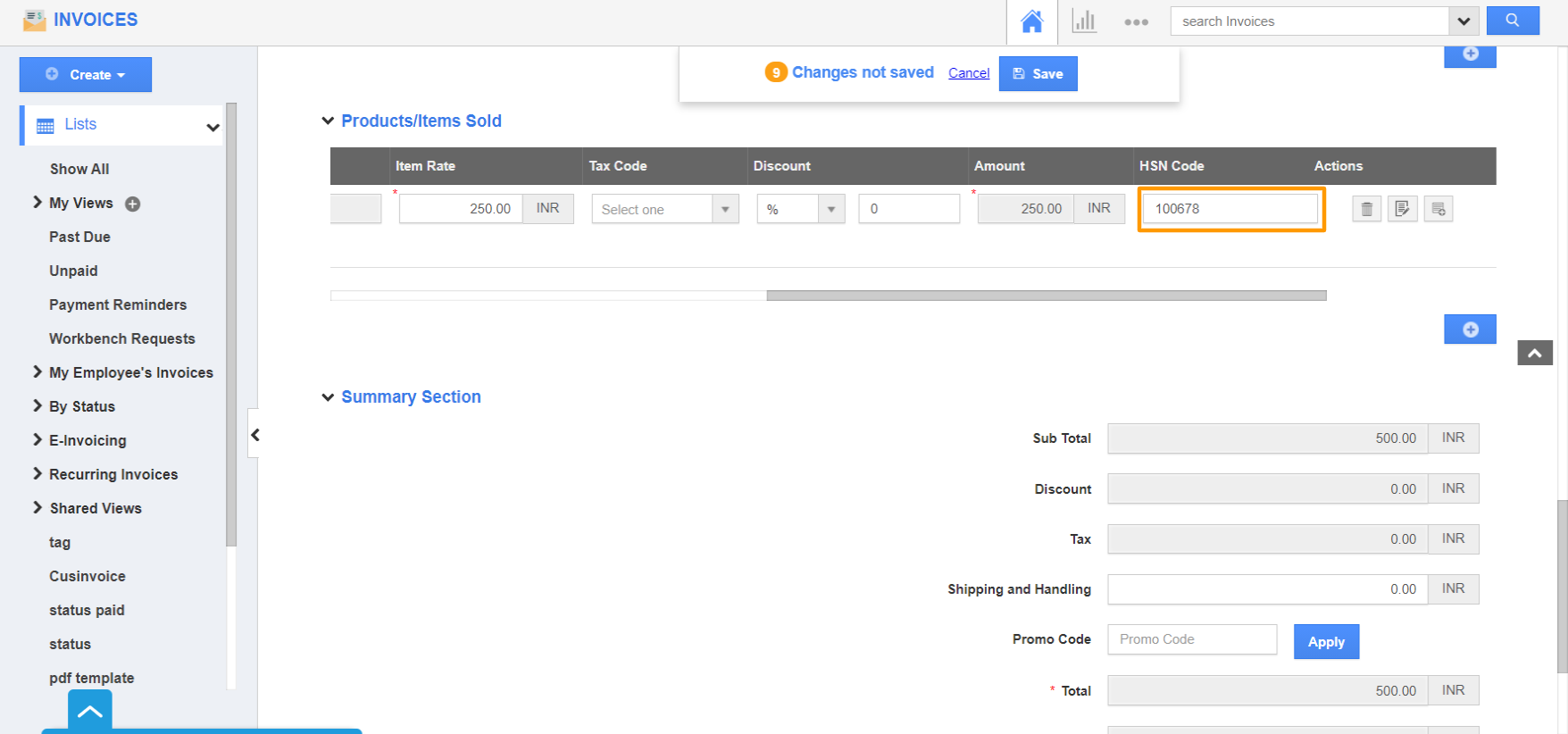Click the edit-note icon in Actions column
The width and height of the screenshot is (1568, 734).
click(1402, 209)
